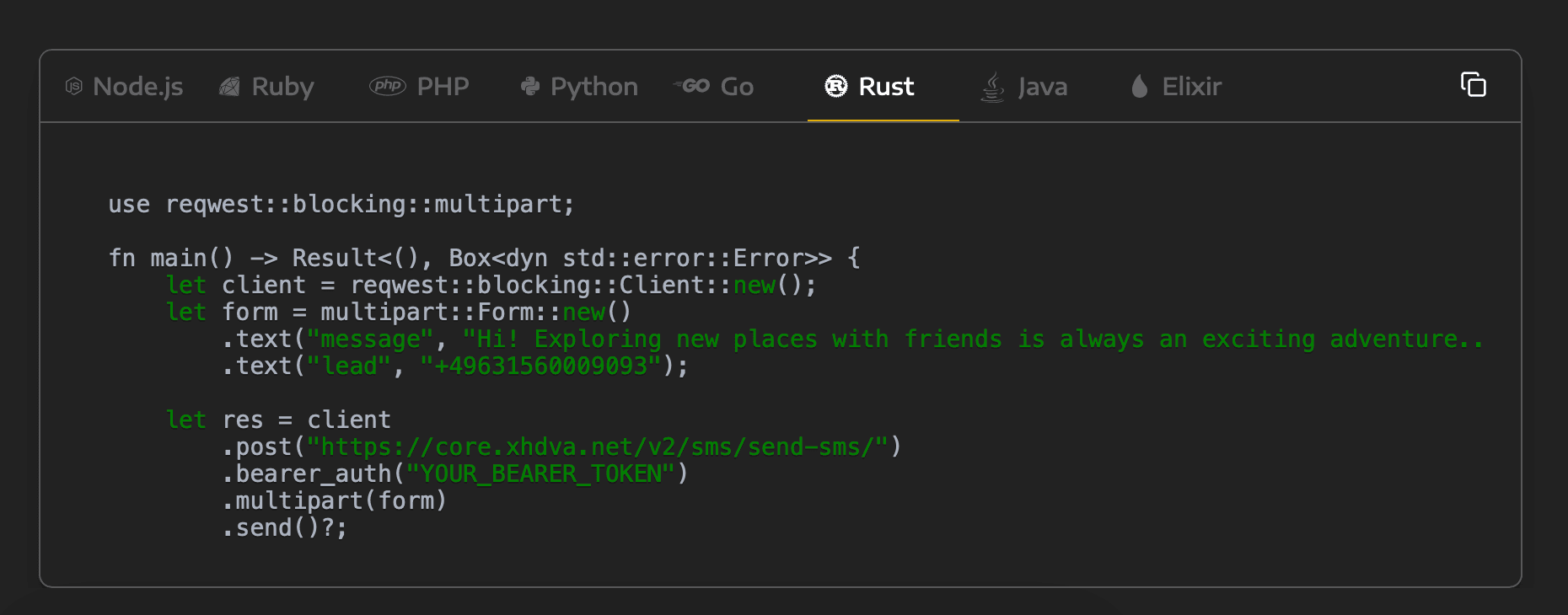Select the PHP tab label
This screenshot has width=1568, height=615.
click(x=443, y=87)
